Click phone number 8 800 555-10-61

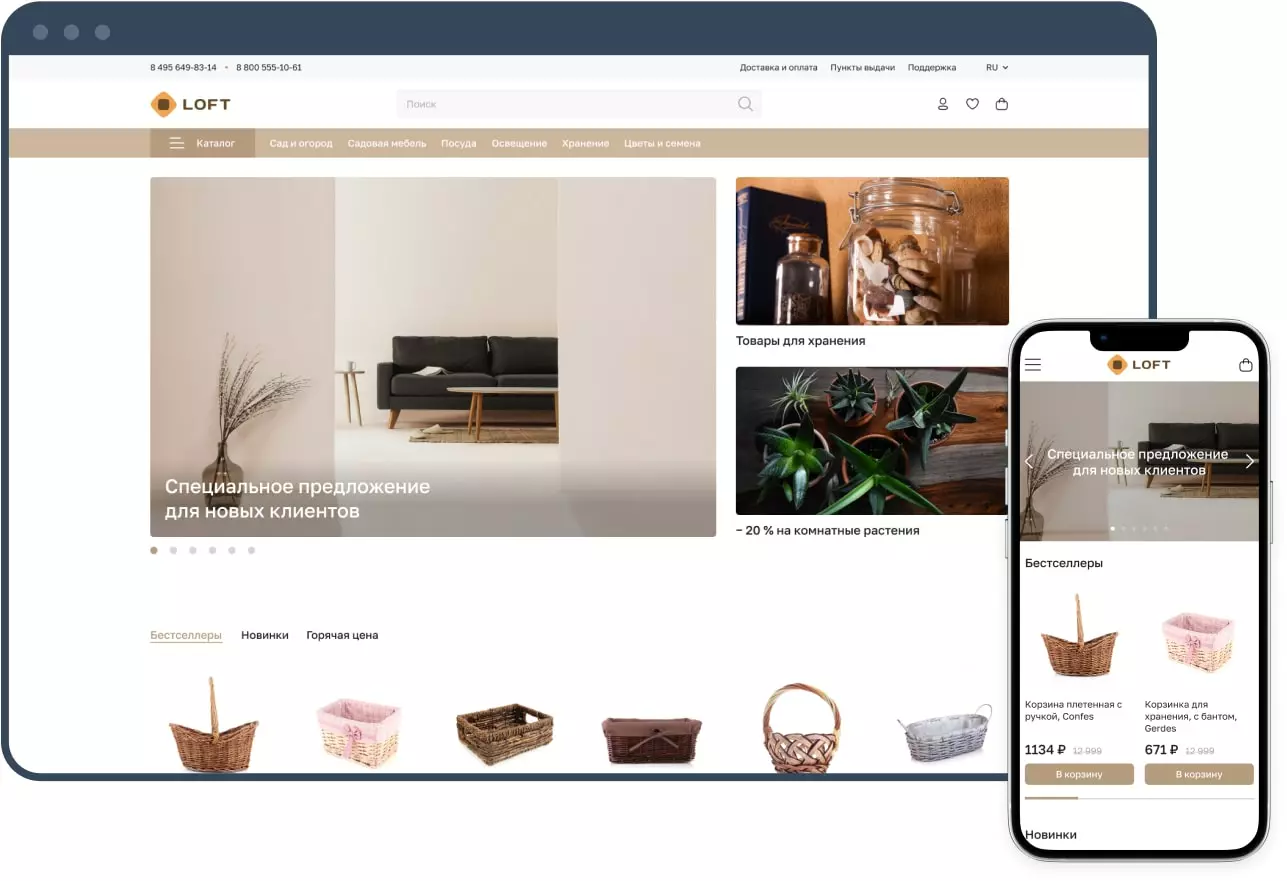coord(269,68)
